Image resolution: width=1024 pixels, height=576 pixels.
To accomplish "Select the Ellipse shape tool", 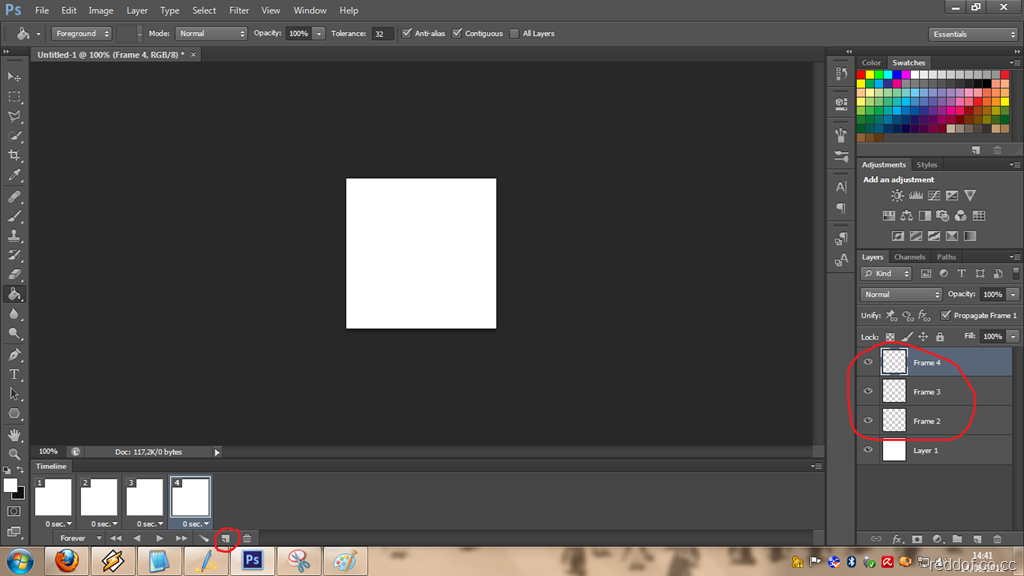I will click(14, 414).
